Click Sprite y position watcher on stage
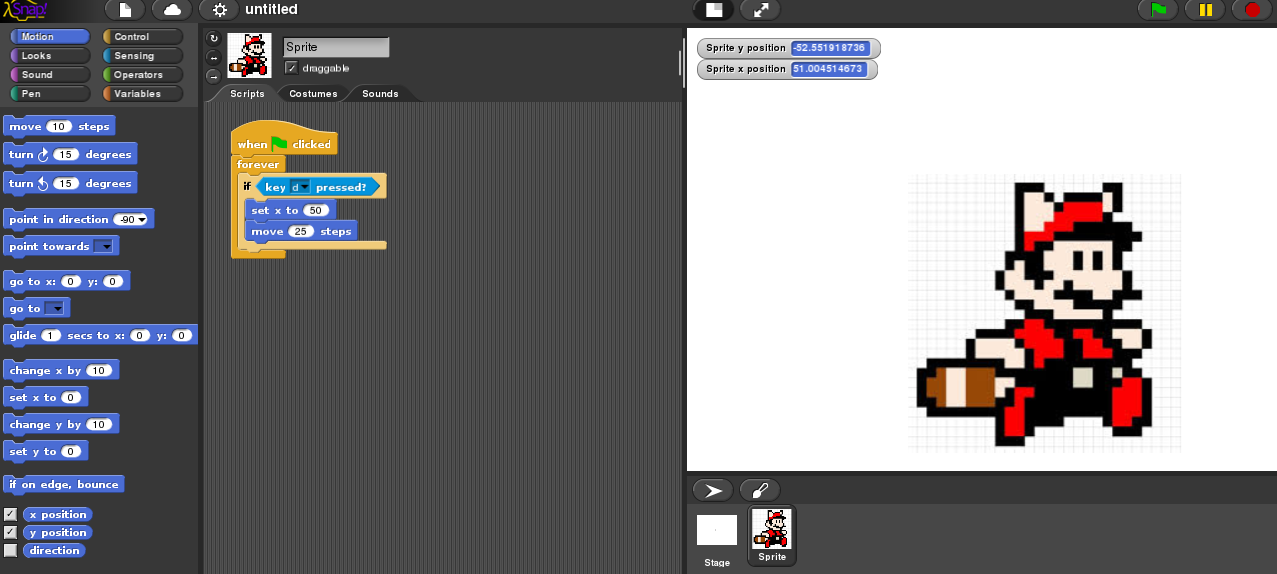The height and width of the screenshot is (574, 1277). pyautogui.click(x=788, y=48)
